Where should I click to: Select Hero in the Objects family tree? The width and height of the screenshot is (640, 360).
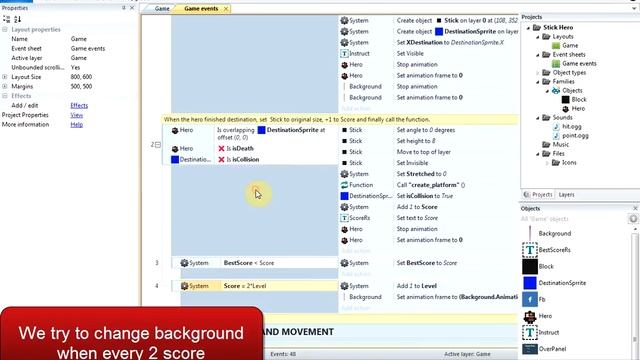click(x=578, y=109)
